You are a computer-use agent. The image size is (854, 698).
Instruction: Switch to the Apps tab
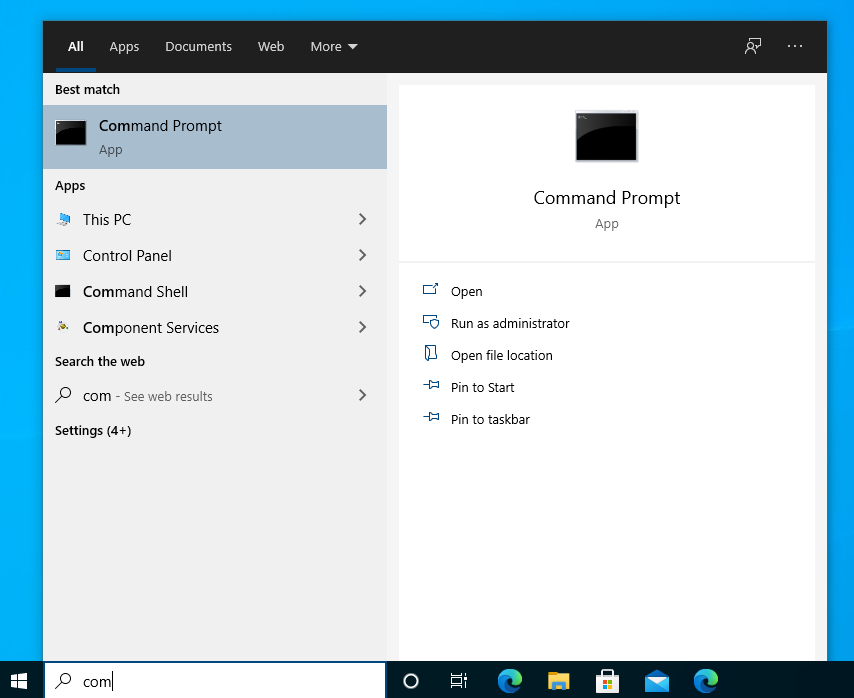tap(124, 47)
